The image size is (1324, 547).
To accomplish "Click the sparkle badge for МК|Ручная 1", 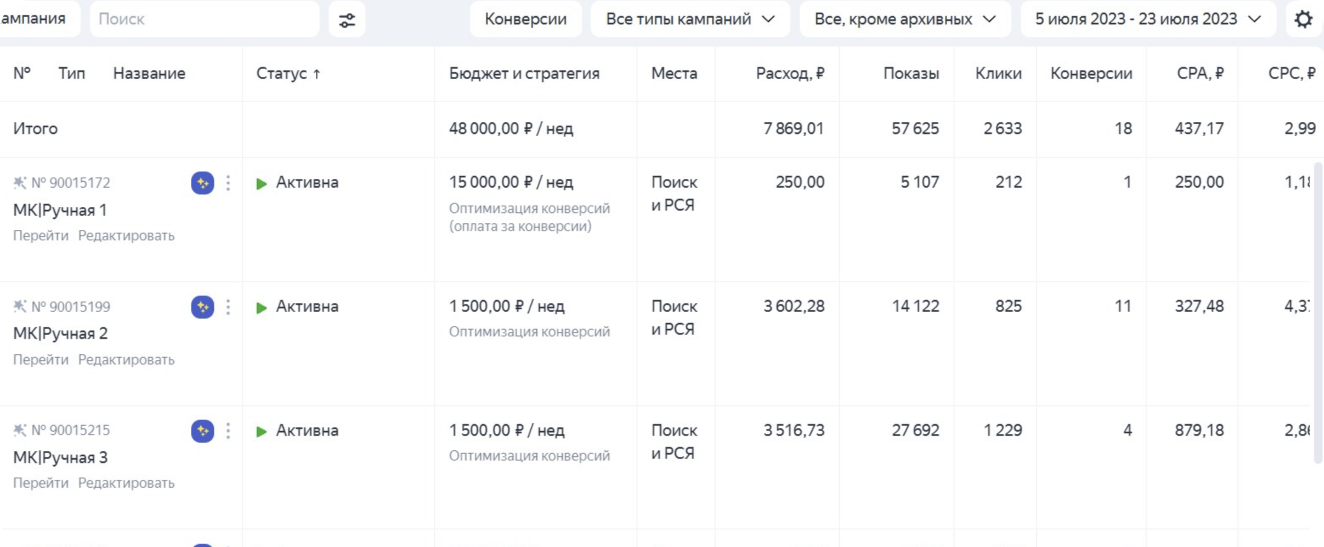I will point(203,183).
